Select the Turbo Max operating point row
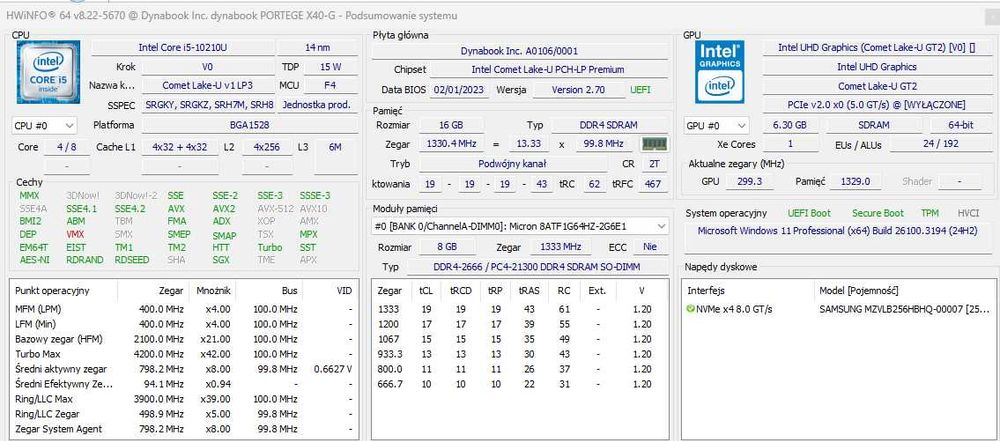Image resolution: width=1000 pixels, height=441 pixels. tap(184, 354)
